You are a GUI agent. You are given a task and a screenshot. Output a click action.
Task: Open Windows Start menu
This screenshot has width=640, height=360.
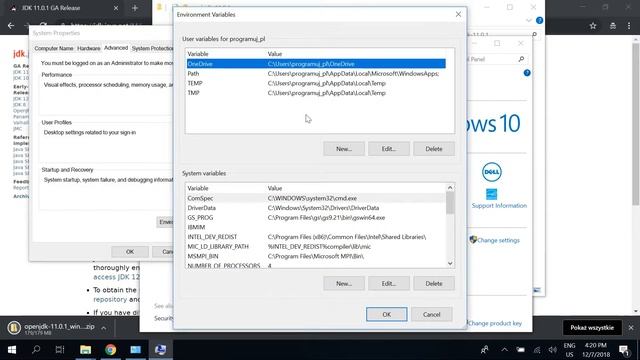tap(12, 350)
